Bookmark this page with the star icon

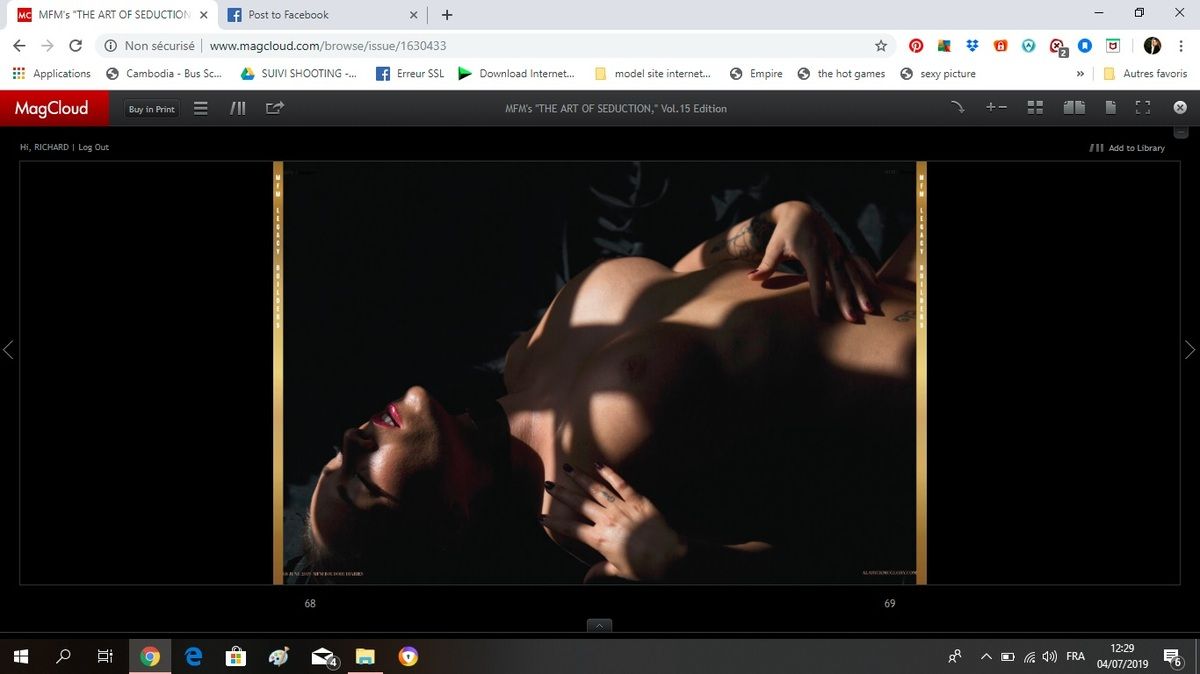pos(881,46)
